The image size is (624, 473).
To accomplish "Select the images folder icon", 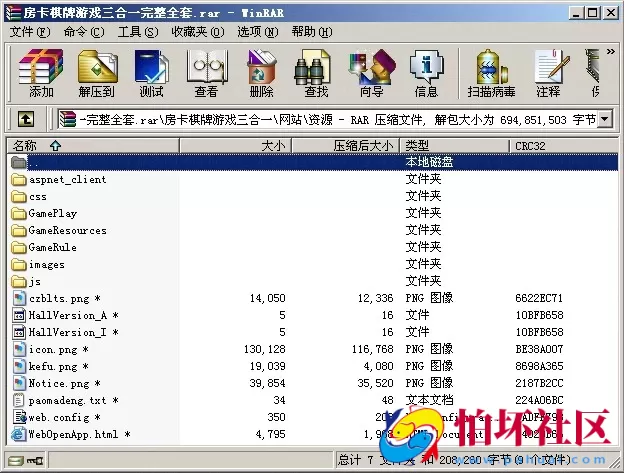I will [x=19, y=265].
